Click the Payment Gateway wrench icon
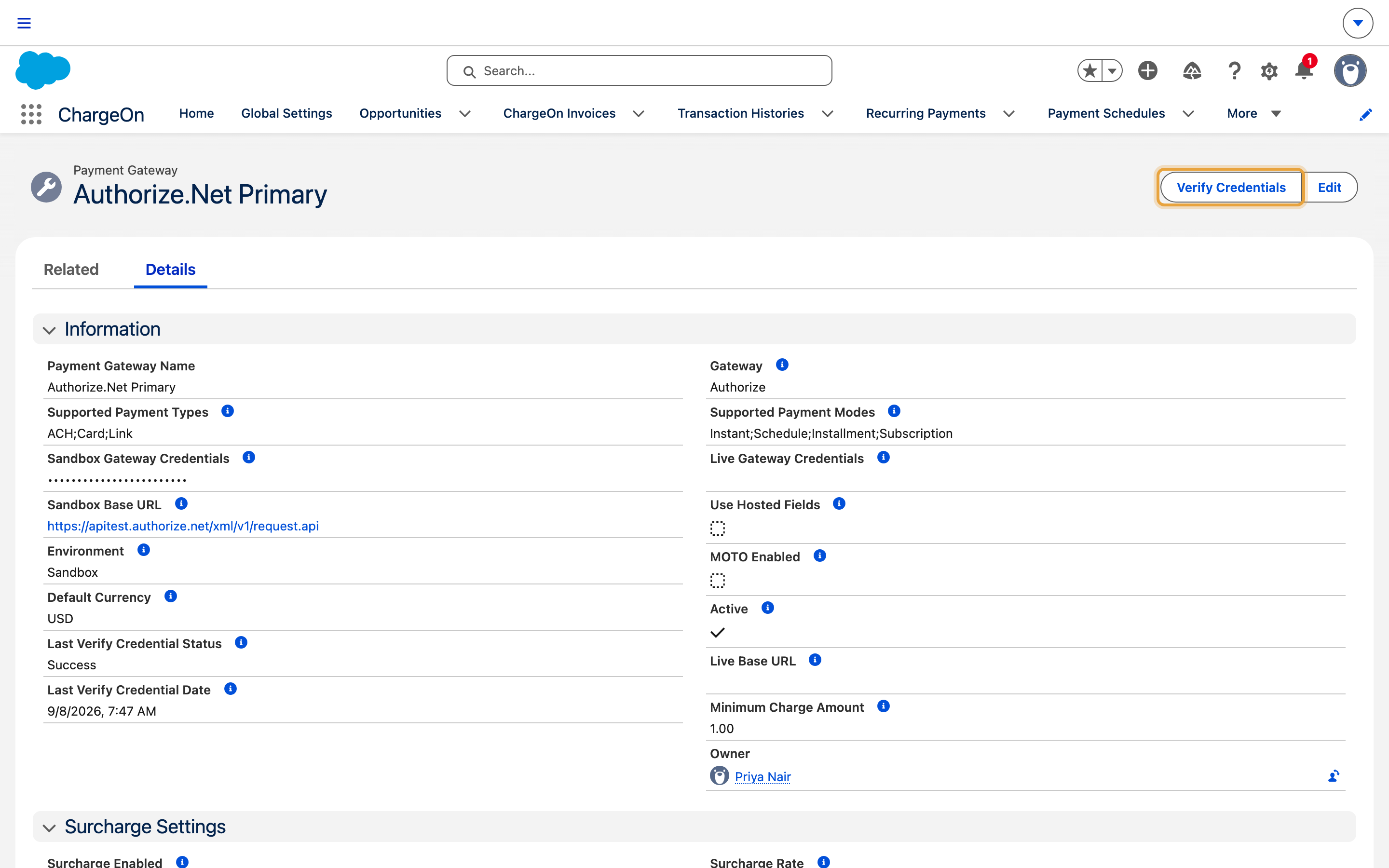 pyautogui.click(x=46, y=187)
